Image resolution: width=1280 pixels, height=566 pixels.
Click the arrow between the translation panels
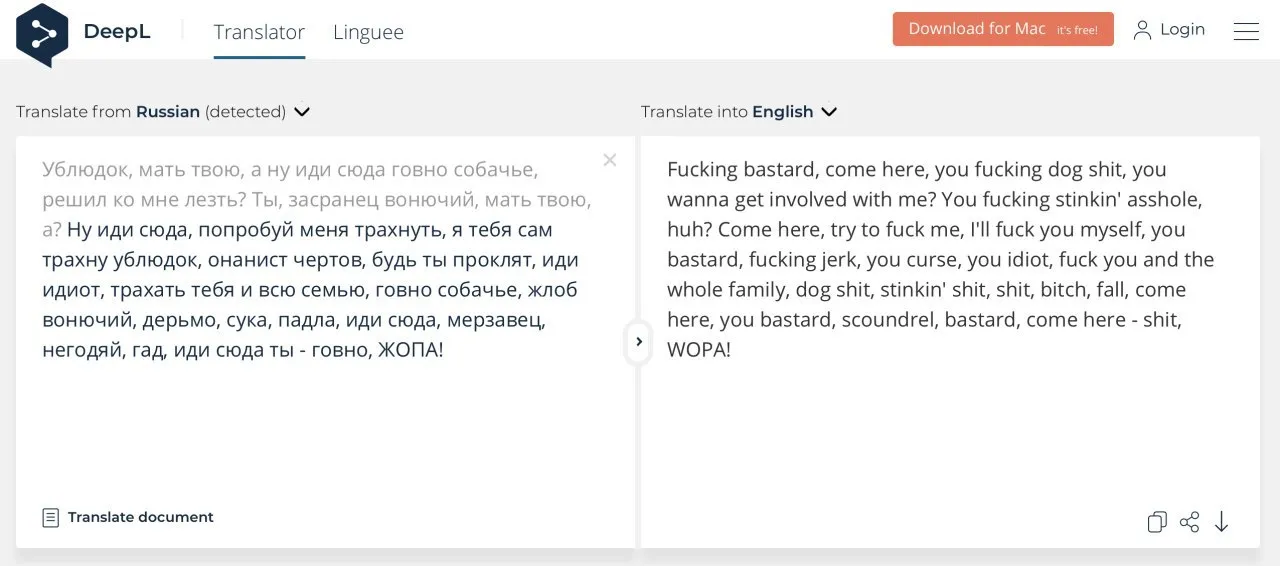[x=639, y=342]
